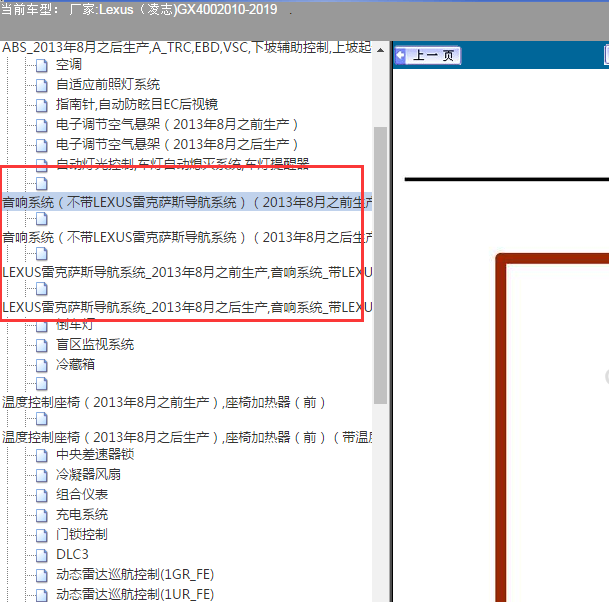Click the page icon beside 组合仪表
The width and height of the screenshot is (609, 602).
click(x=42, y=495)
